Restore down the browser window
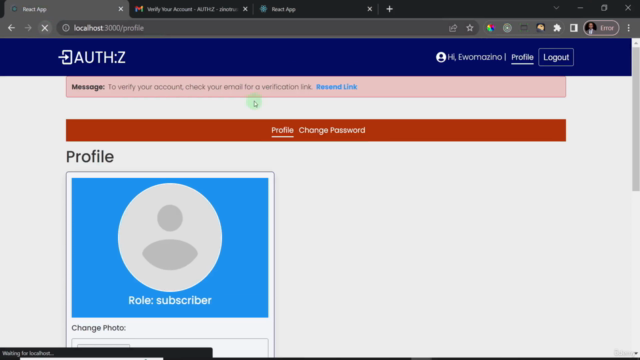This screenshot has width=640, height=360. (604, 8)
